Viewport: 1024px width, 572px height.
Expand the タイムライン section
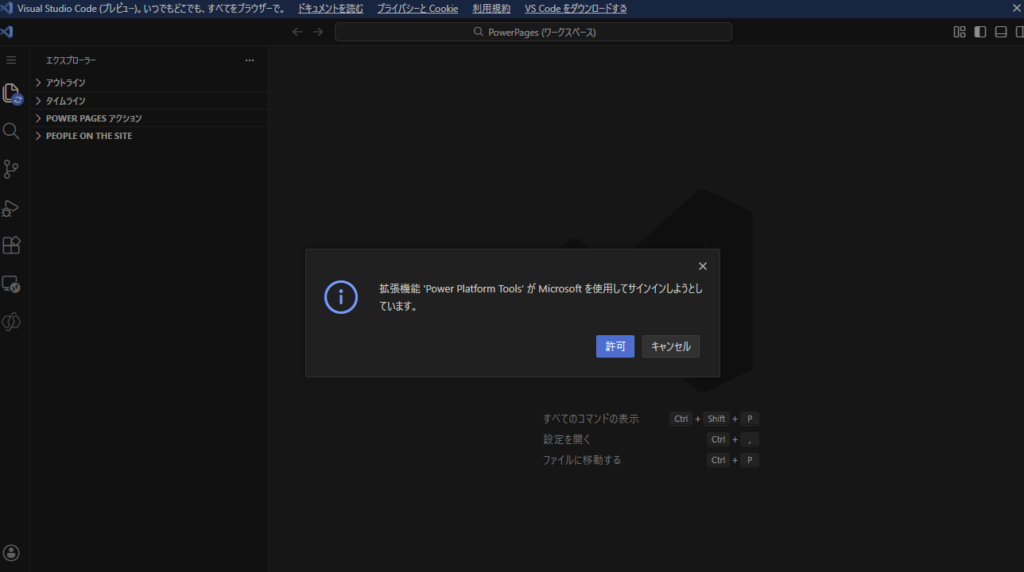[66, 101]
